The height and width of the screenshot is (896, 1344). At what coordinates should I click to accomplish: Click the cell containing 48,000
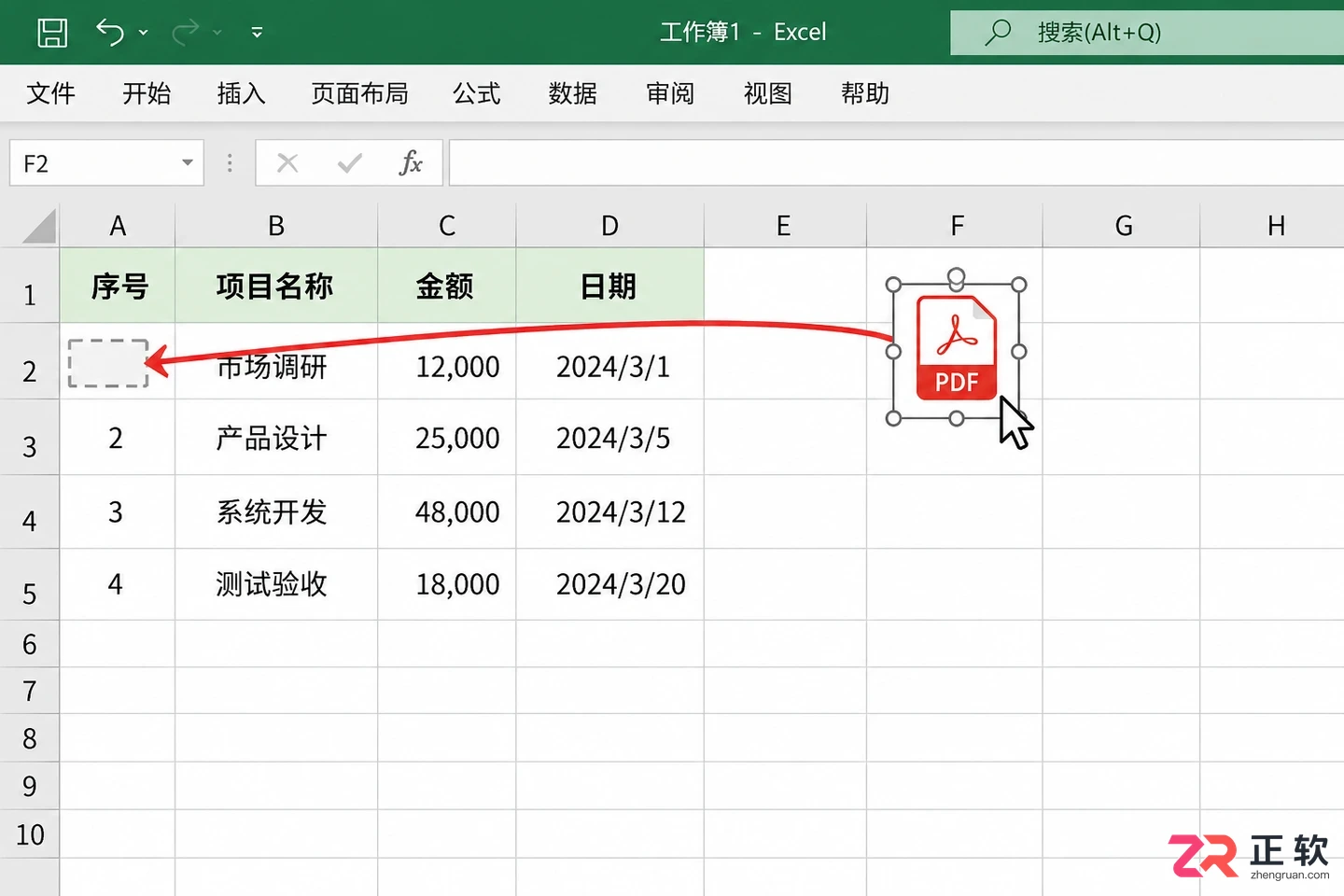(447, 511)
